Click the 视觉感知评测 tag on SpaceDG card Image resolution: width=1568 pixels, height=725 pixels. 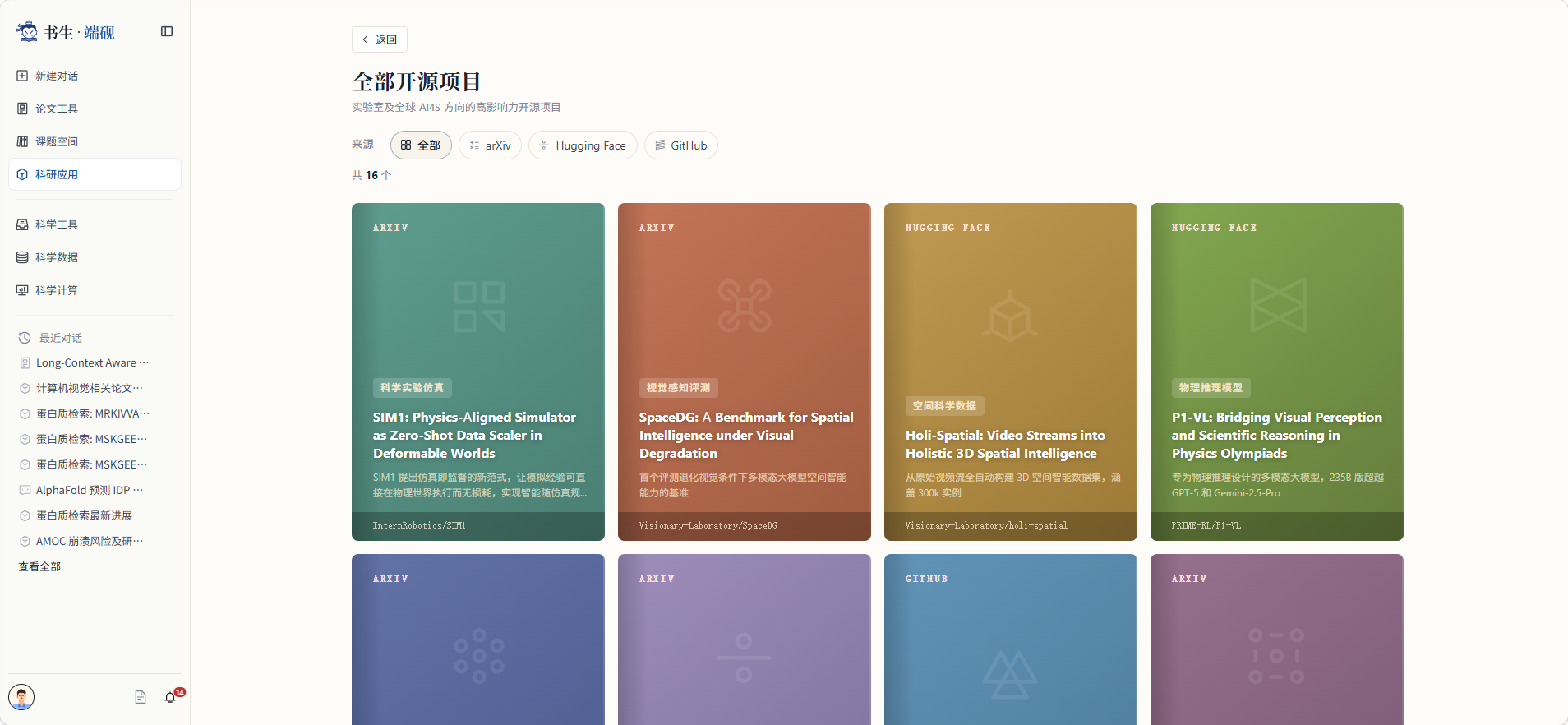[679, 388]
